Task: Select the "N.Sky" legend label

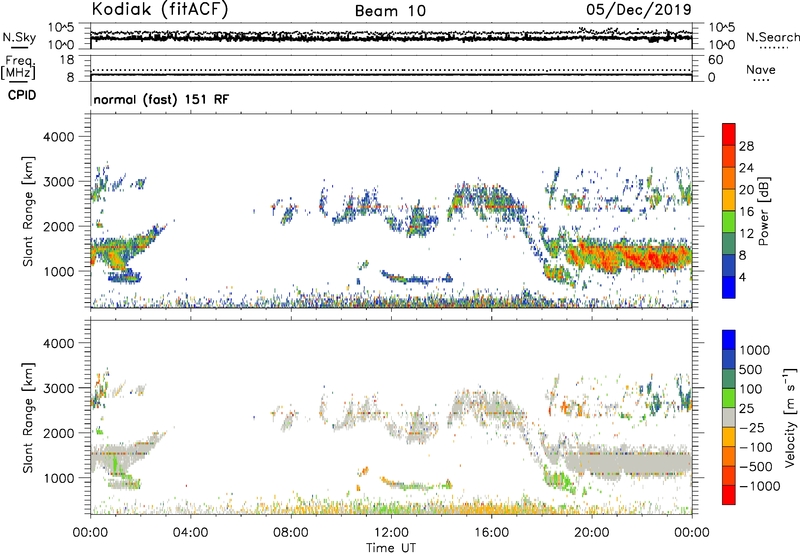Action: click(x=19, y=37)
